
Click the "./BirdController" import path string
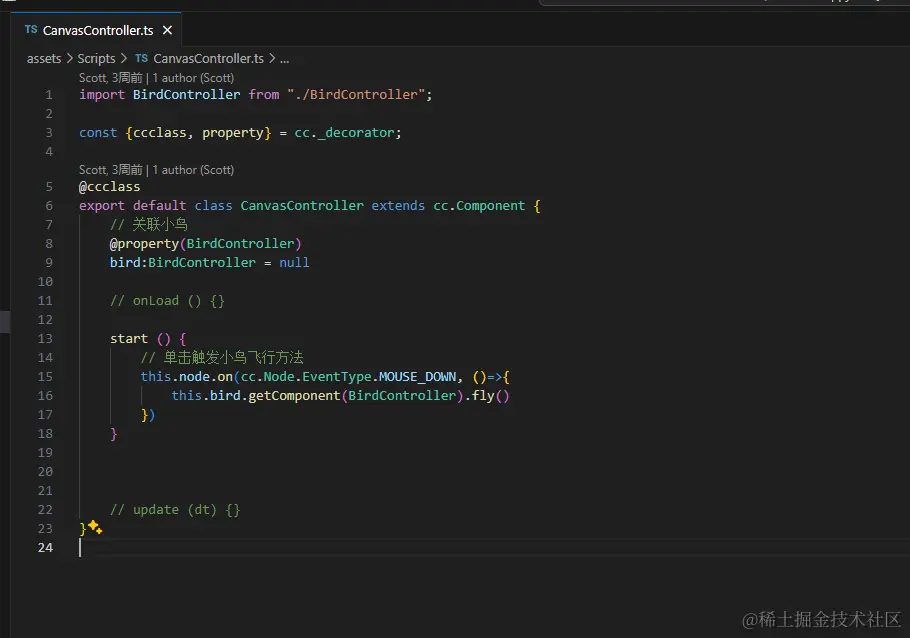(356, 95)
